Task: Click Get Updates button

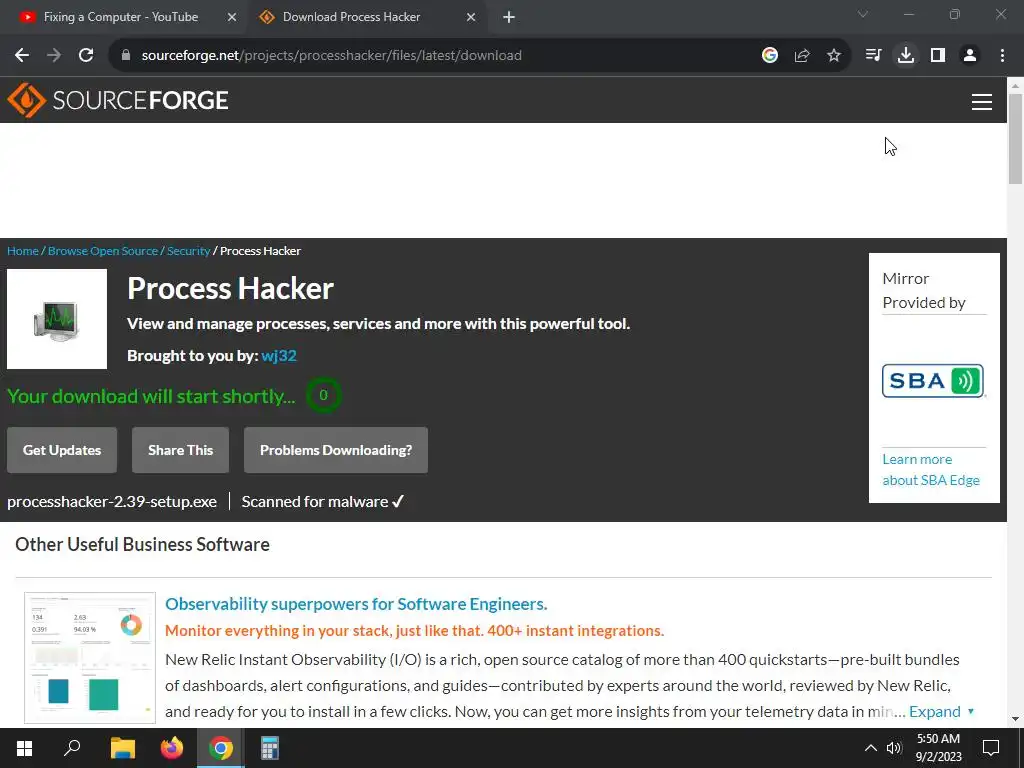Action: [x=62, y=450]
